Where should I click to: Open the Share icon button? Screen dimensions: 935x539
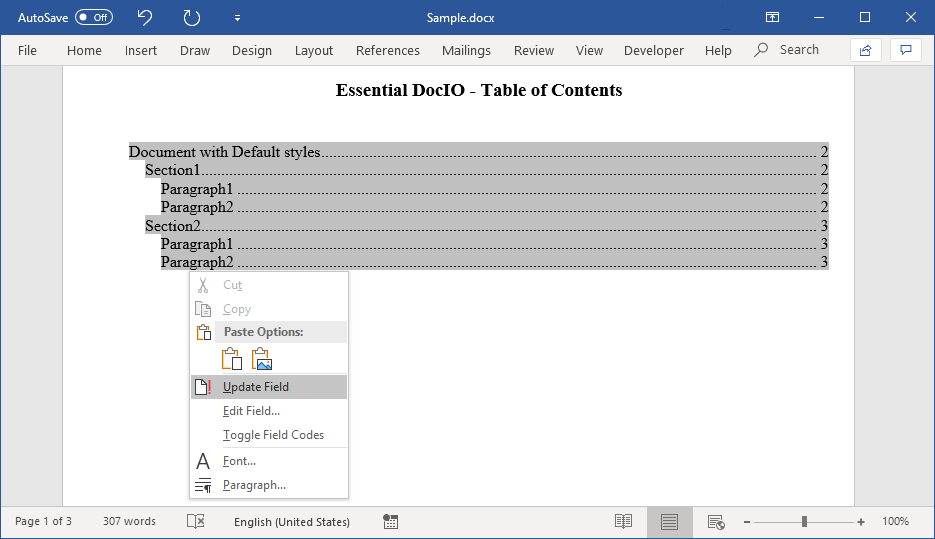coord(865,50)
